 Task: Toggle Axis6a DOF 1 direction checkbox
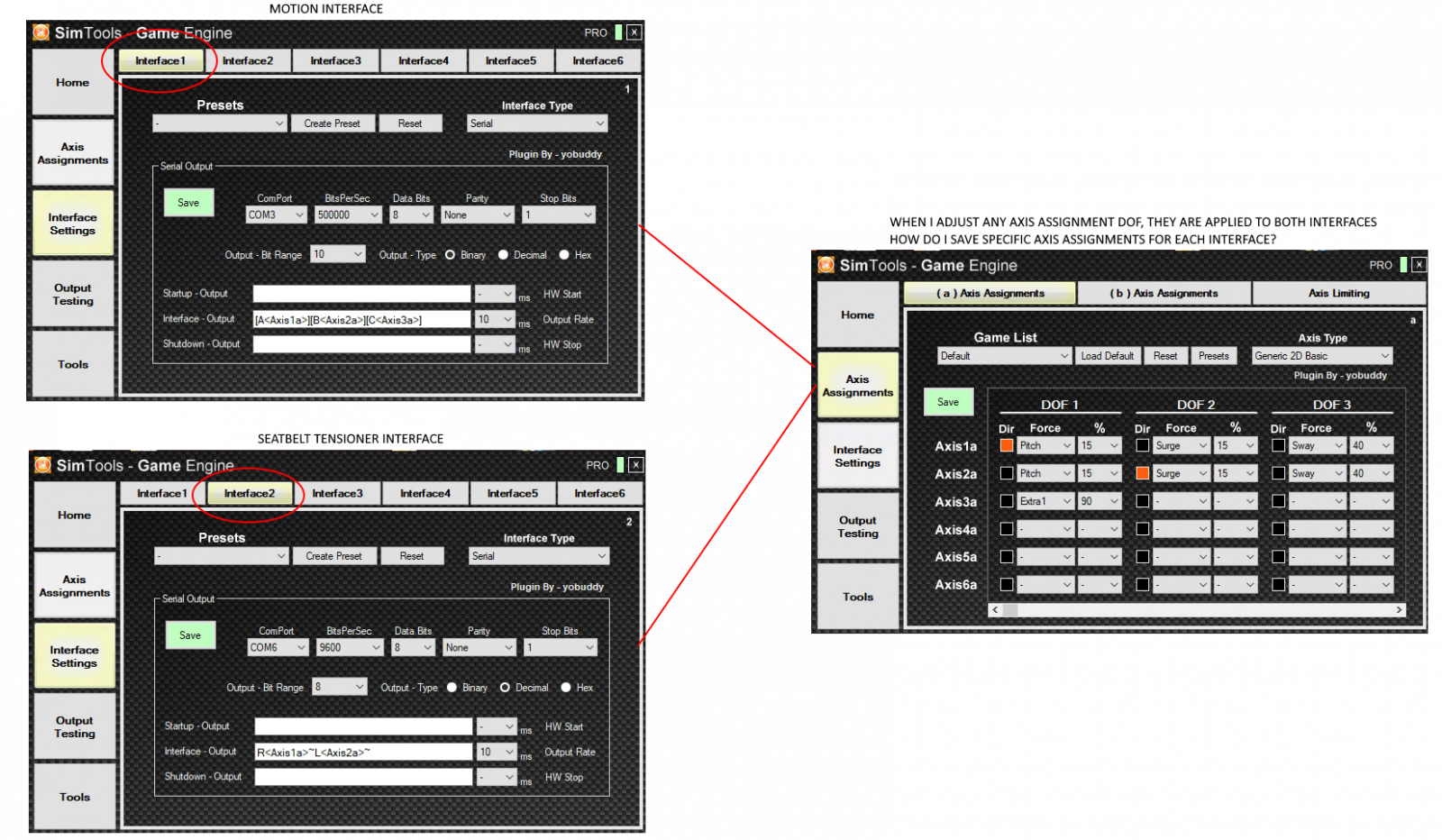pyautogui.click(x=1007, y=585)
